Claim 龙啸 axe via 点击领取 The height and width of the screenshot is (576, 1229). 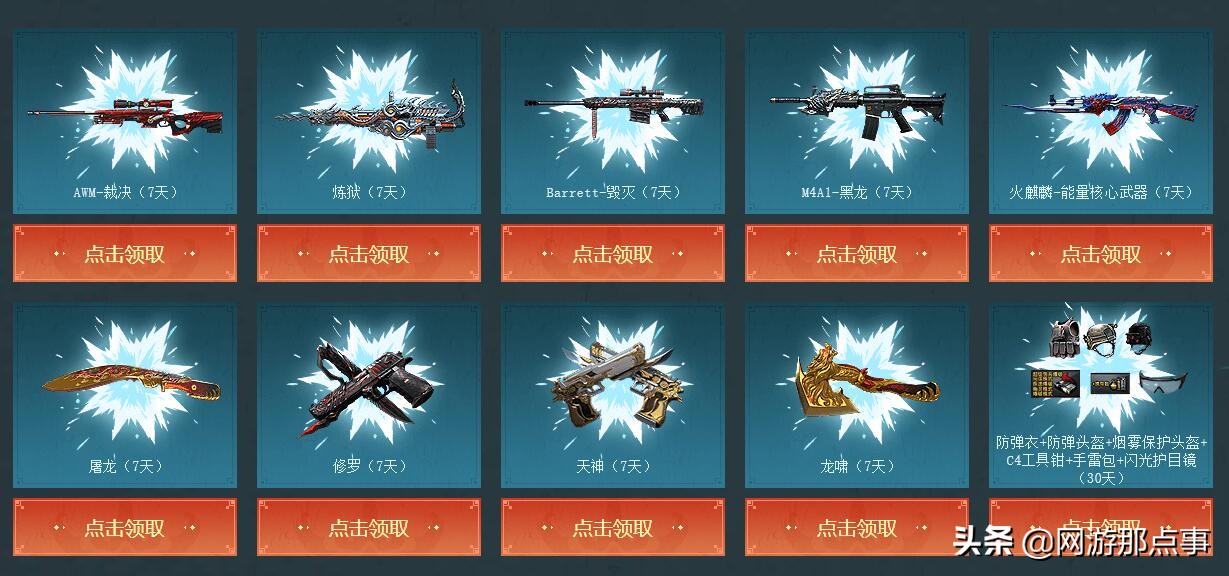coord(857,528)
